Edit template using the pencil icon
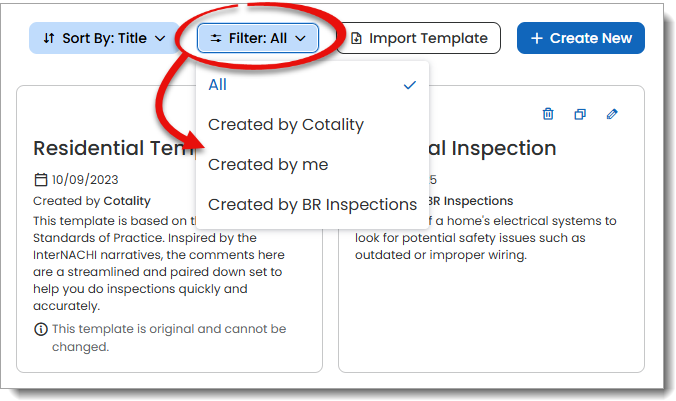 tap(612, 114)
